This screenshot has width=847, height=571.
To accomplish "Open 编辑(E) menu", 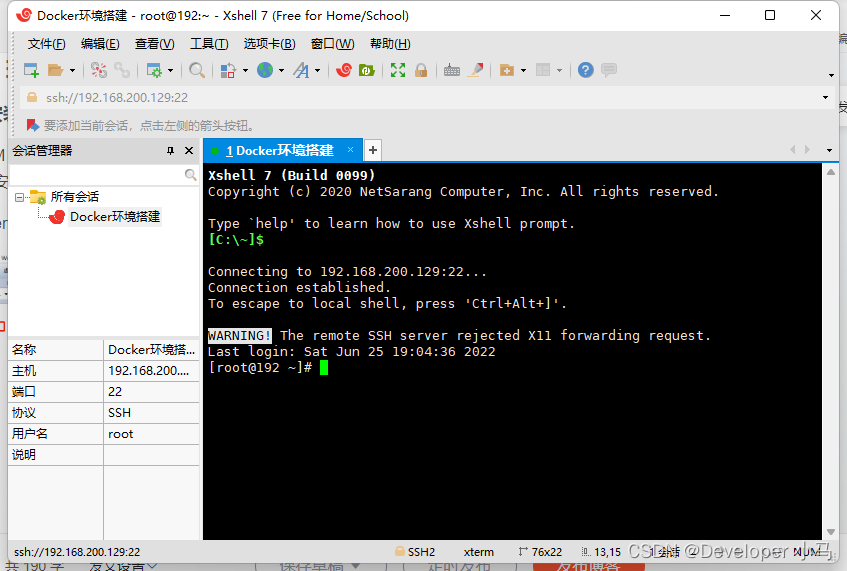I will pyautogui.click(x=100, y=44).
